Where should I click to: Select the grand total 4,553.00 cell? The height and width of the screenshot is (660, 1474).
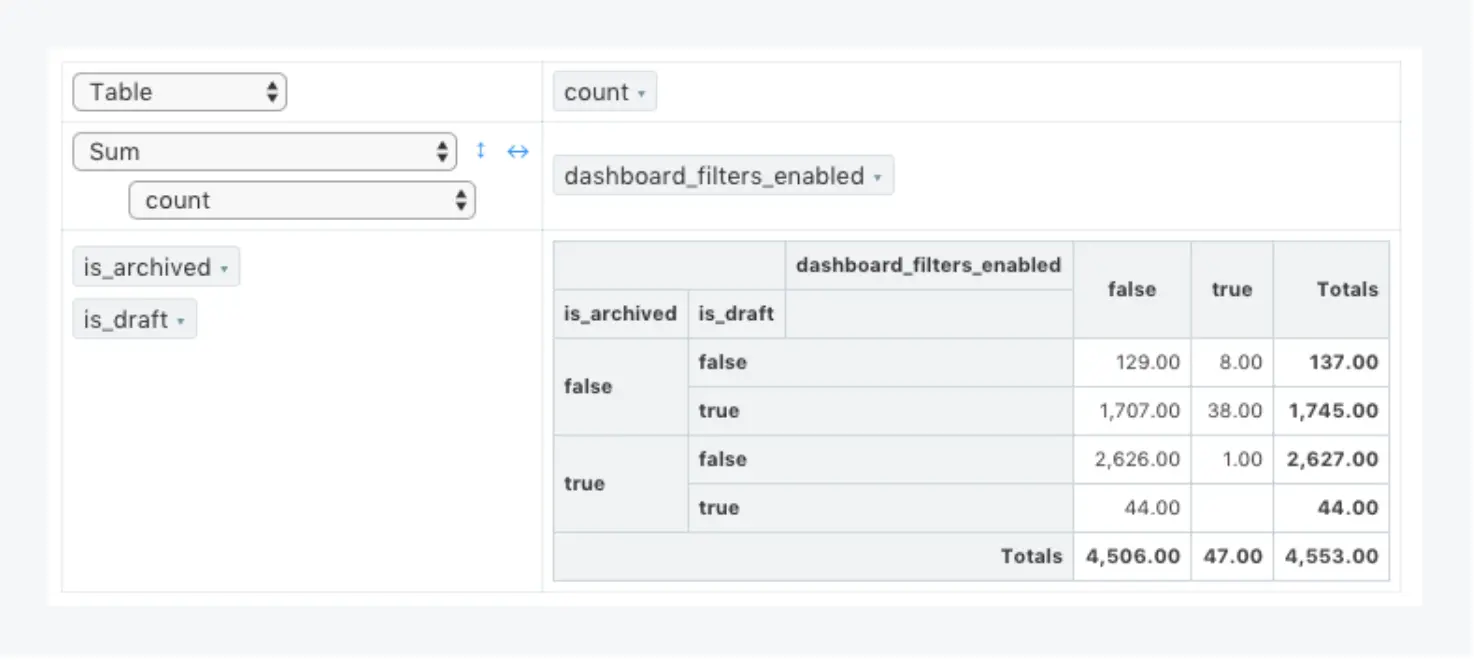[1331, 556]
